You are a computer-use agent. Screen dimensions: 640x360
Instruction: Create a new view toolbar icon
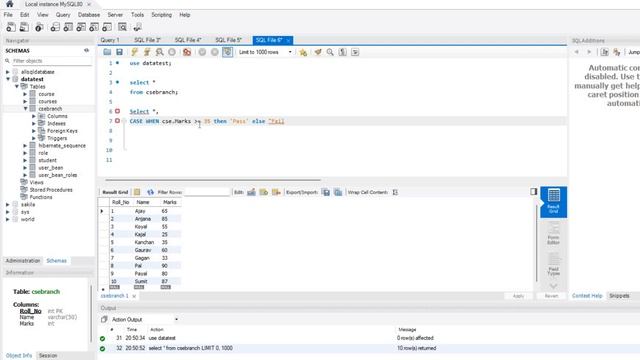click(x=81, y=27)
